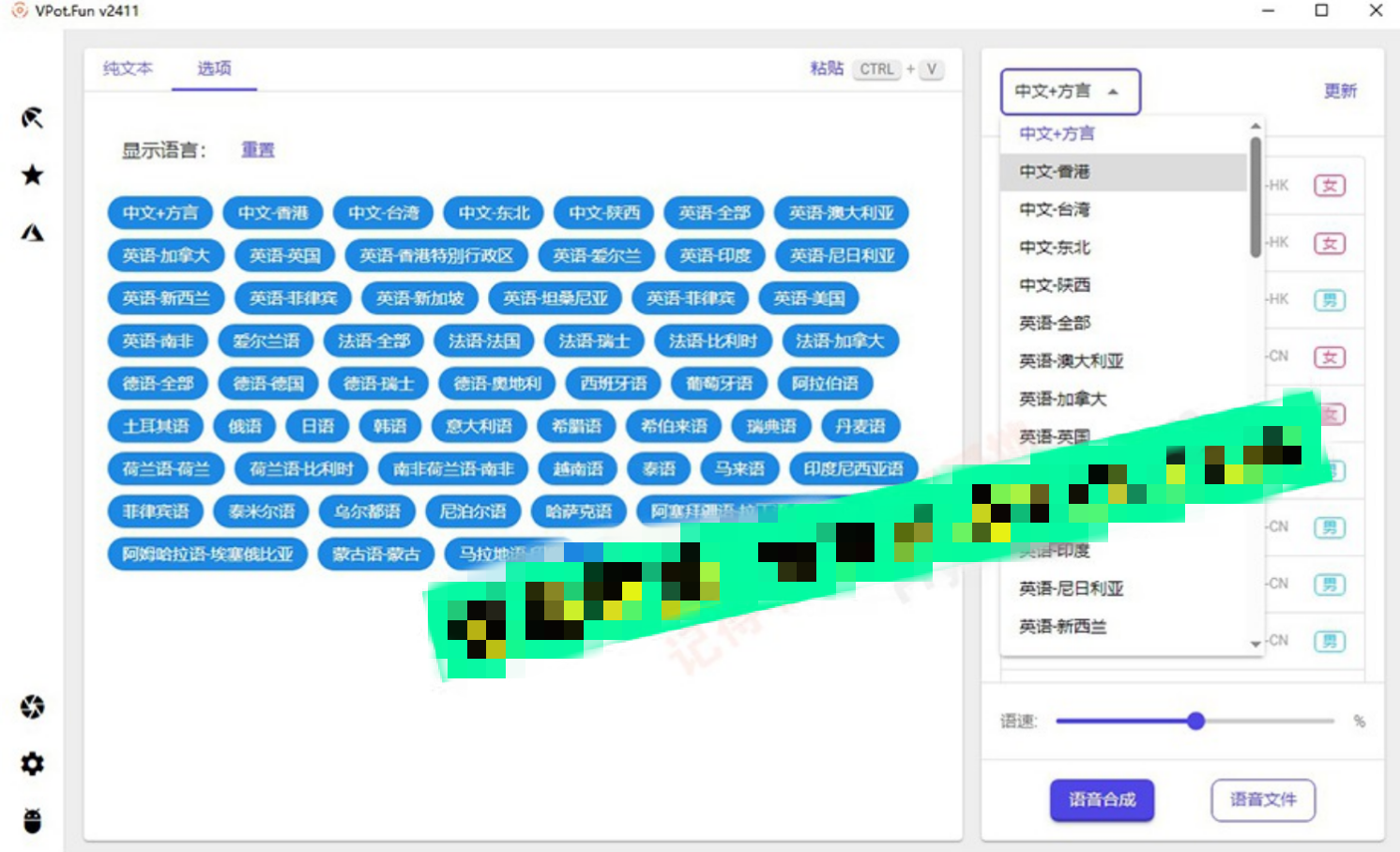The height and width of the screenshot is (852, 1400).
Task: Click the camera shutter icon in sidebar
Action: pos(33,707)
